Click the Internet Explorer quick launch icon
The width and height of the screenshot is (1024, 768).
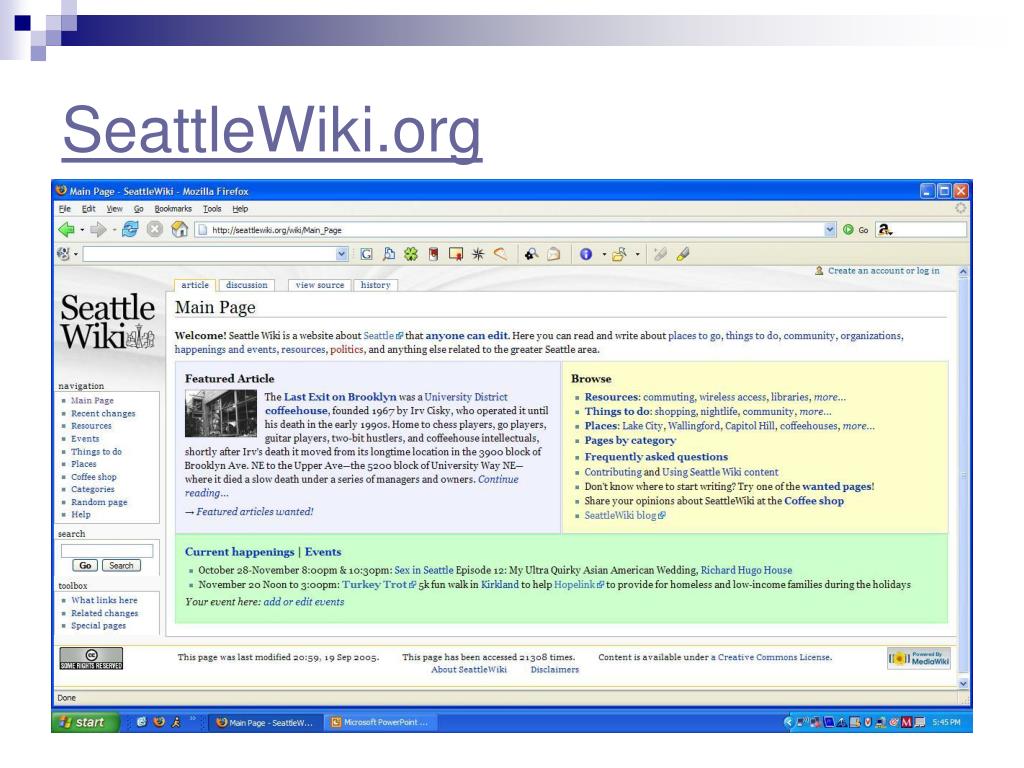[141, 722]
